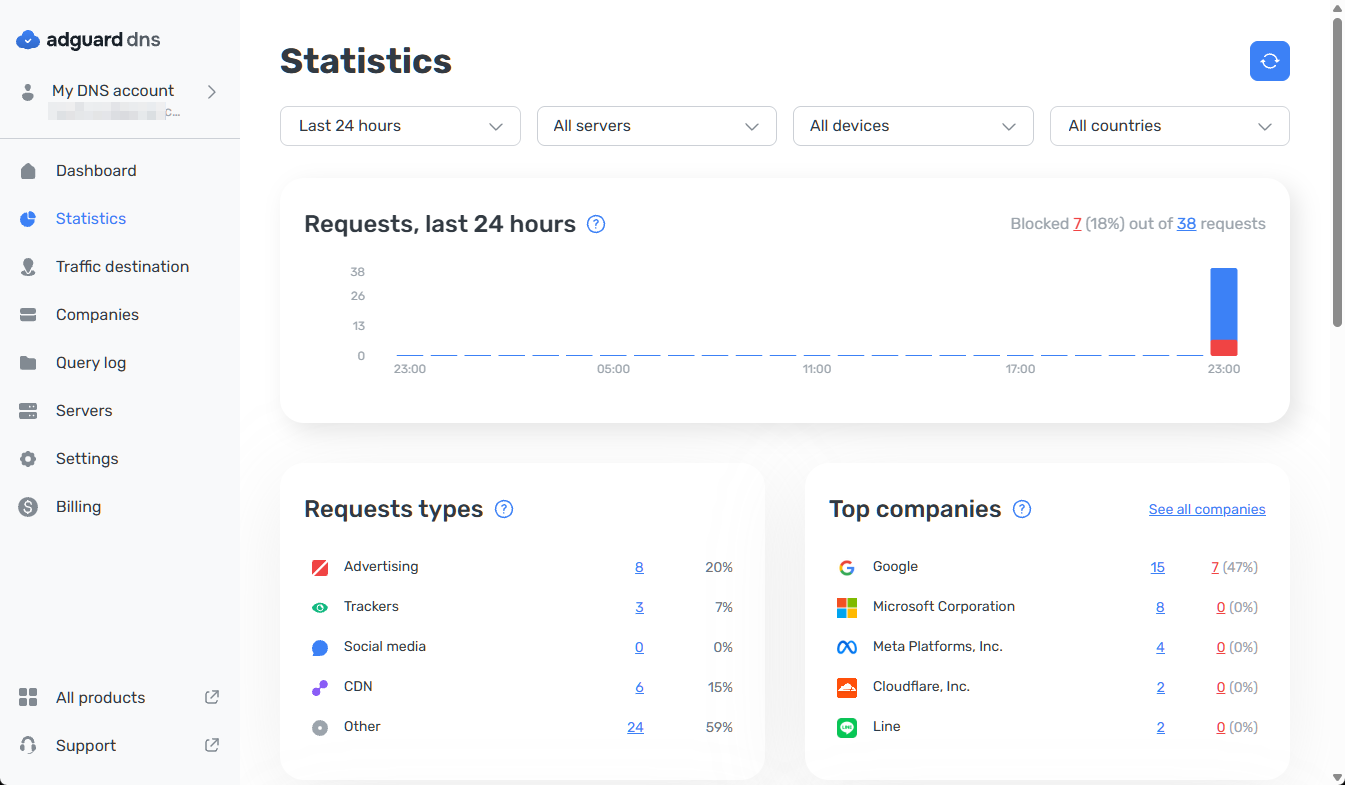Click the Microsoft Corporation logo icon
This screenshot has height=785, width=1345.
(847, 607)
